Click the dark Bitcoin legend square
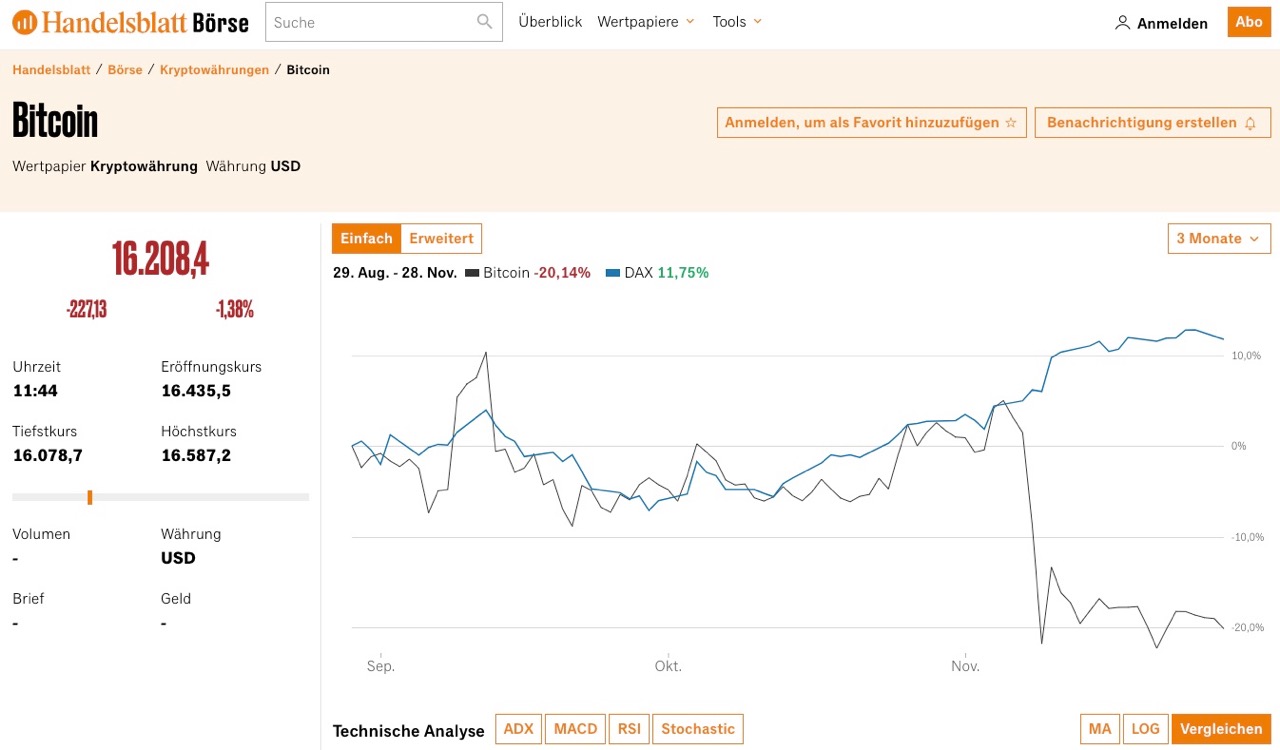The image size is (1280, 750). tap(472, 272)
